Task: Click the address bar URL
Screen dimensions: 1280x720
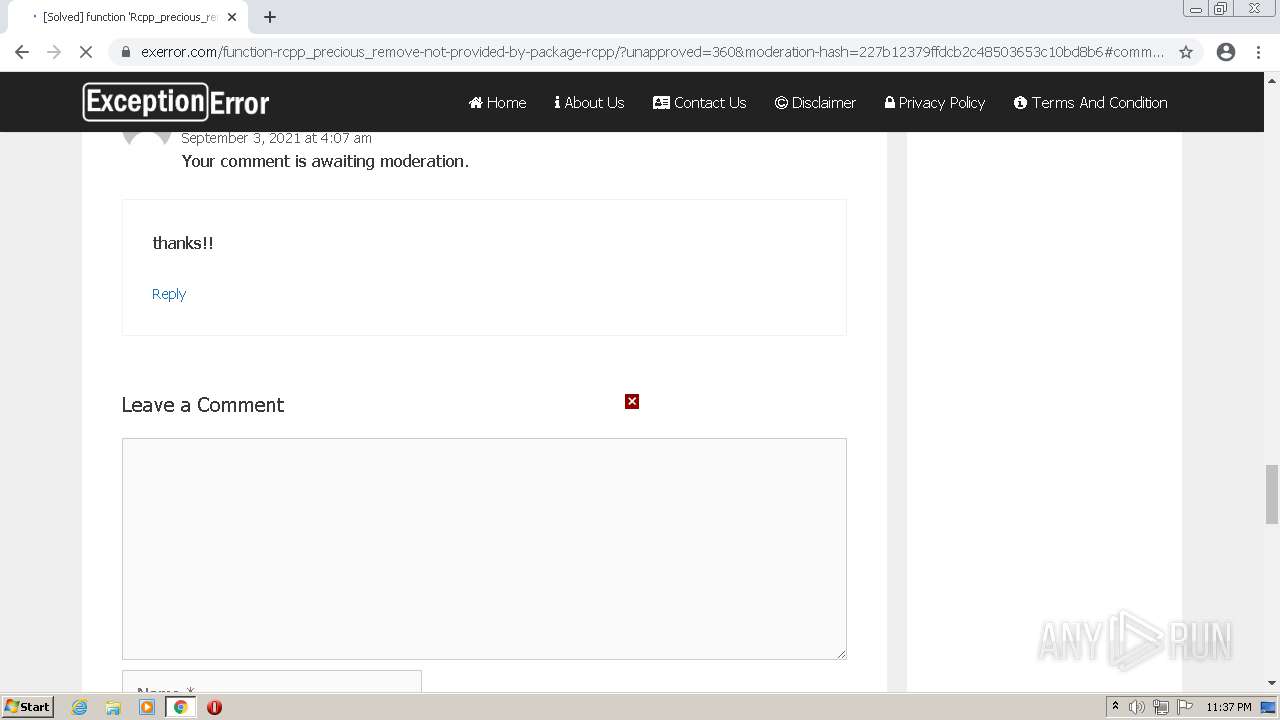Action: 652,52
